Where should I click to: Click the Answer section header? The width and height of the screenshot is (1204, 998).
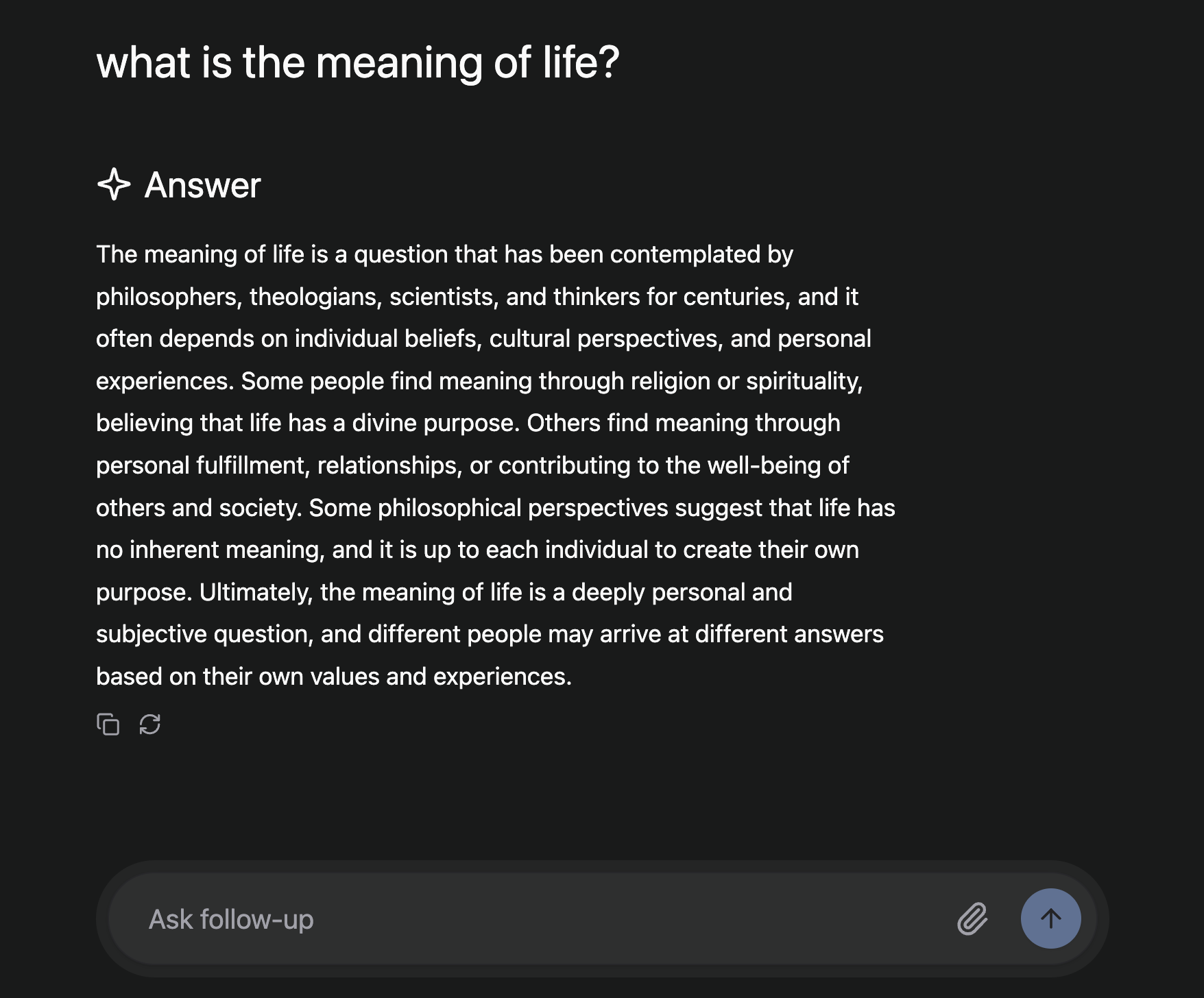202,184
